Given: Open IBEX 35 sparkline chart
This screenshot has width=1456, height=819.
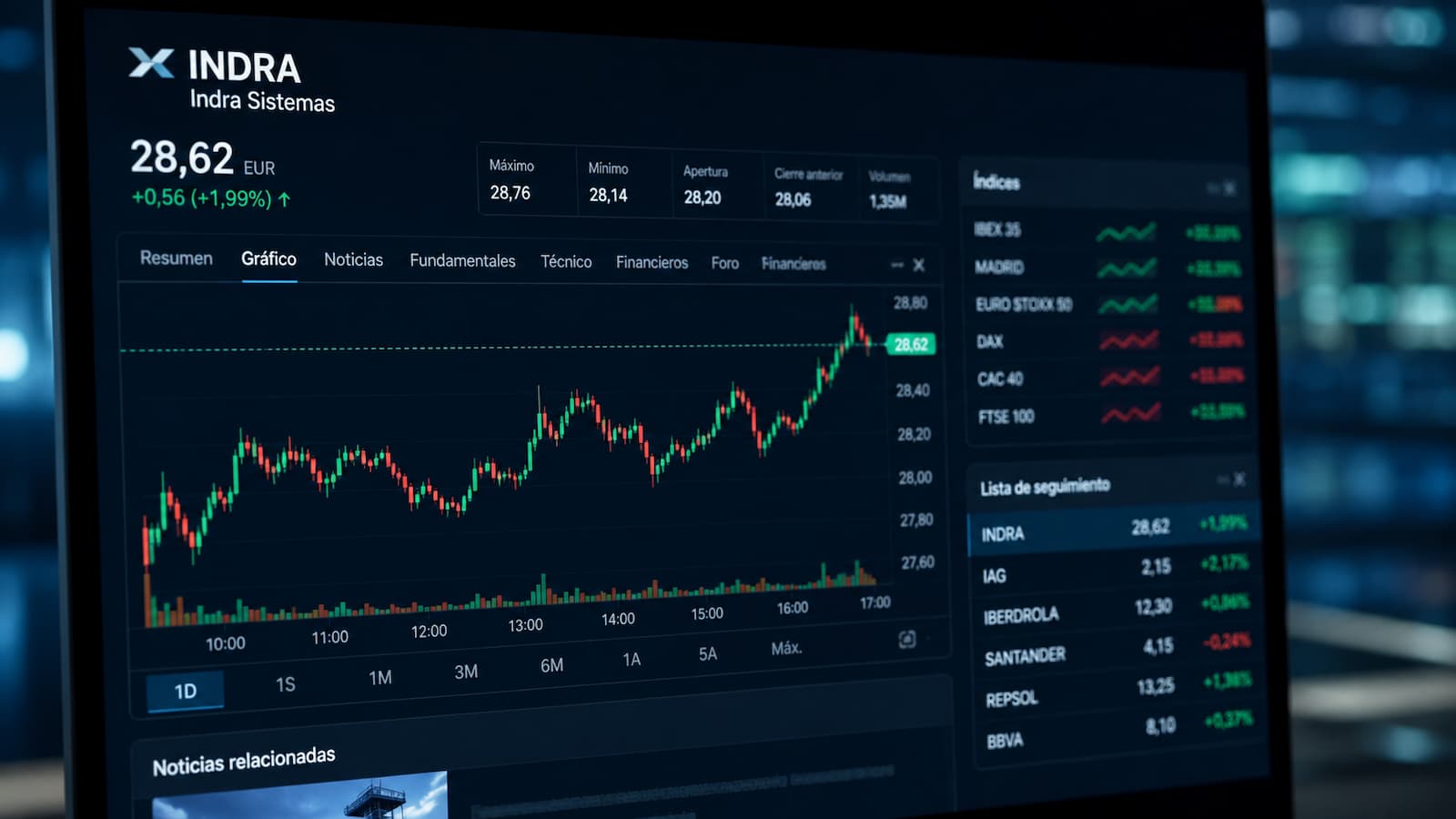Looking at the screenshot, I should coord(1126,232).
